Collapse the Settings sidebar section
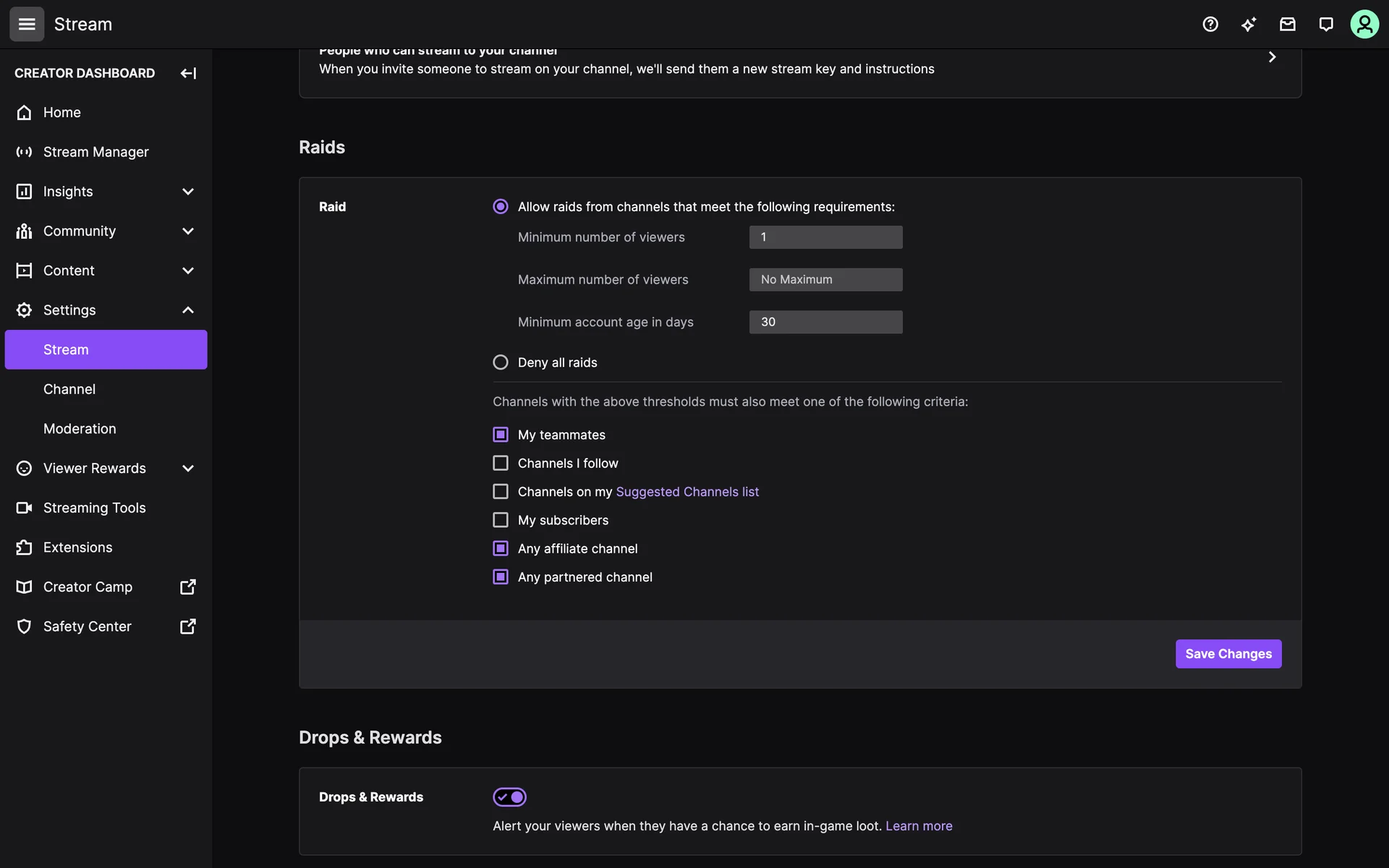Screen dimensions: 1389x868 point(188,310)
